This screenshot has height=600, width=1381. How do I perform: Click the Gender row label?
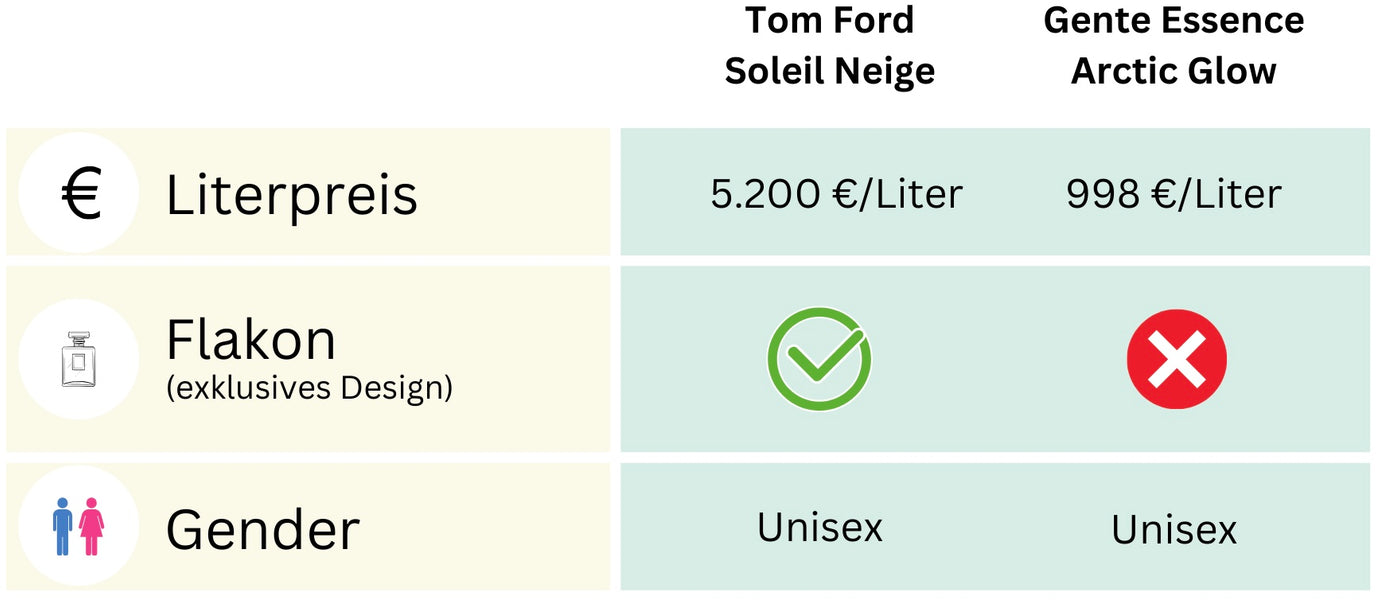(x=262, y=529)
